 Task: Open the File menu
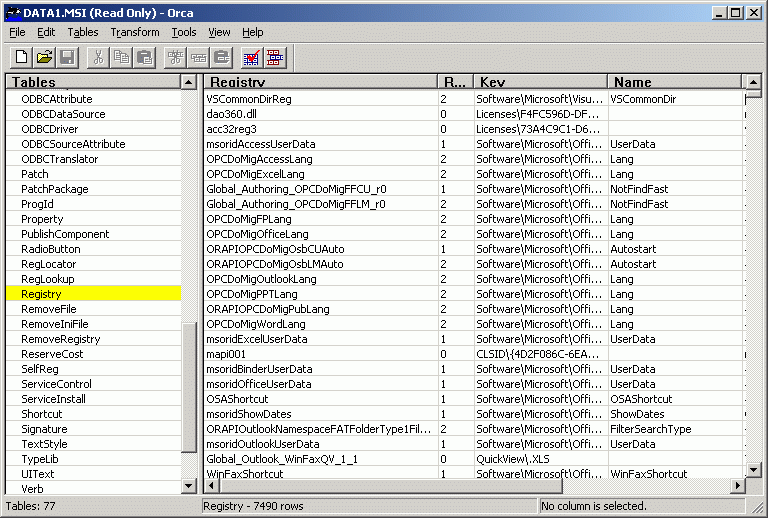pos(17,32)
